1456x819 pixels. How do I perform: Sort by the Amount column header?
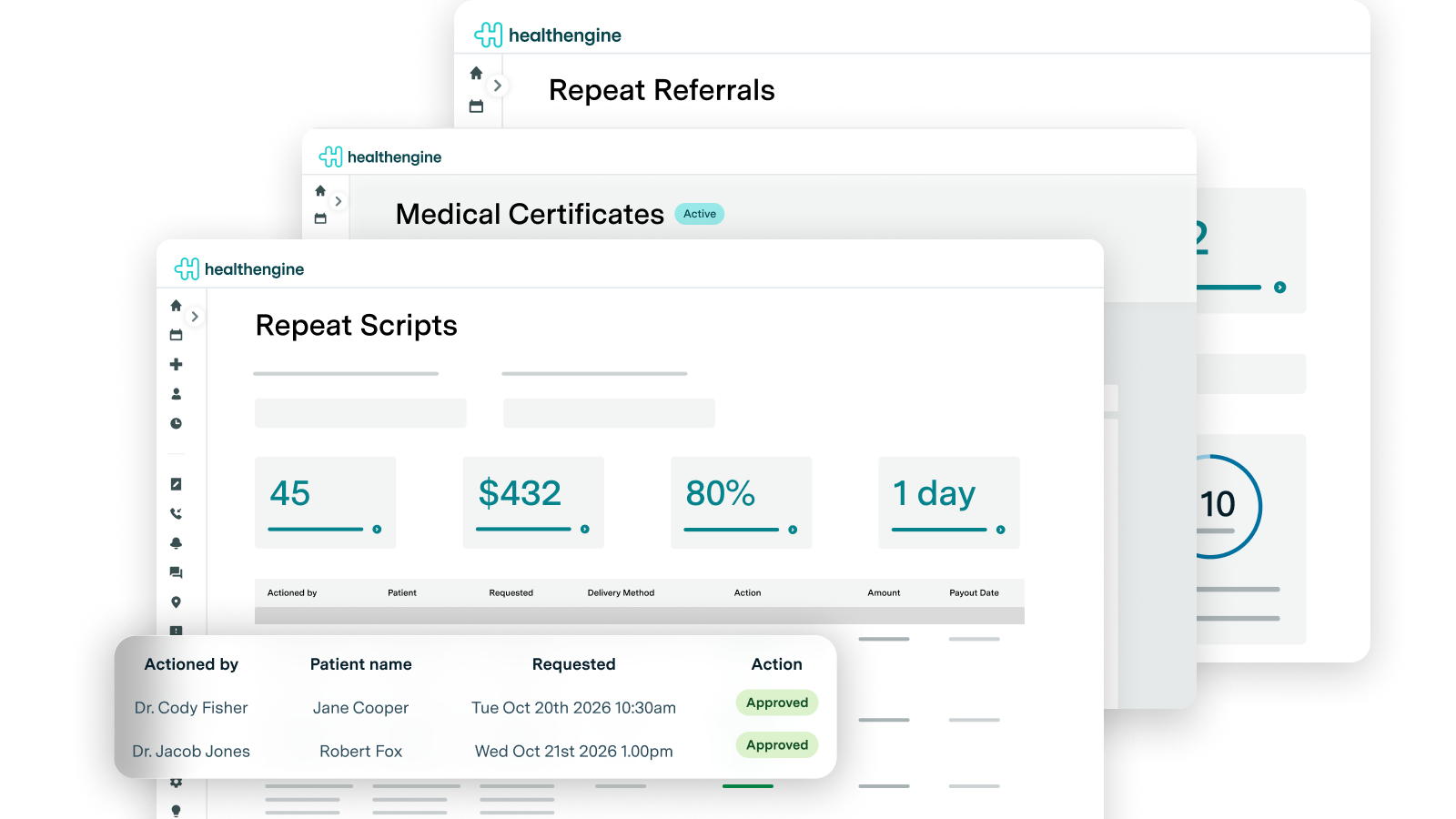click(x=884, y=592)
